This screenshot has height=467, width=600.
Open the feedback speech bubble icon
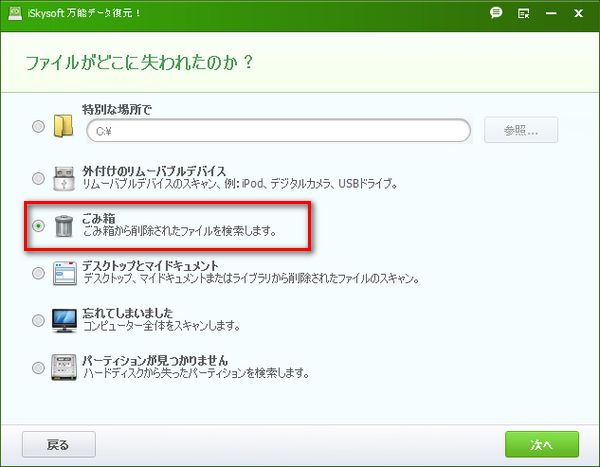pyautogui.click(x=496, y=13)
